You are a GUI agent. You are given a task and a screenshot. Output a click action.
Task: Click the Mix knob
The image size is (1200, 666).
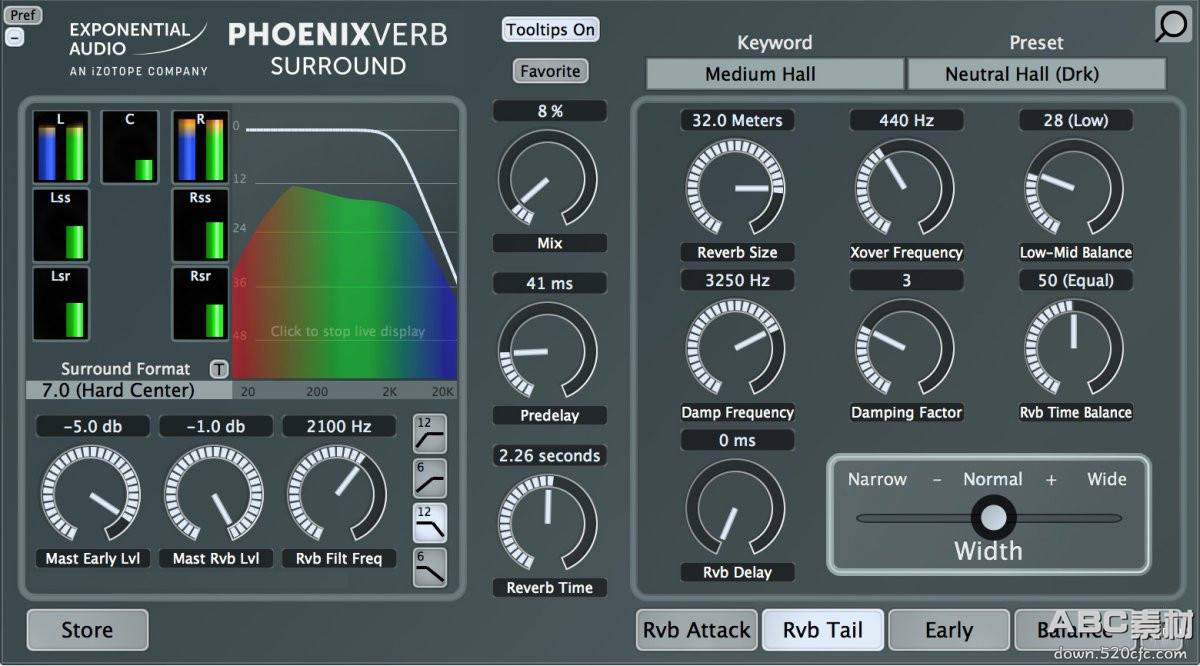click(x=548, y=181)
